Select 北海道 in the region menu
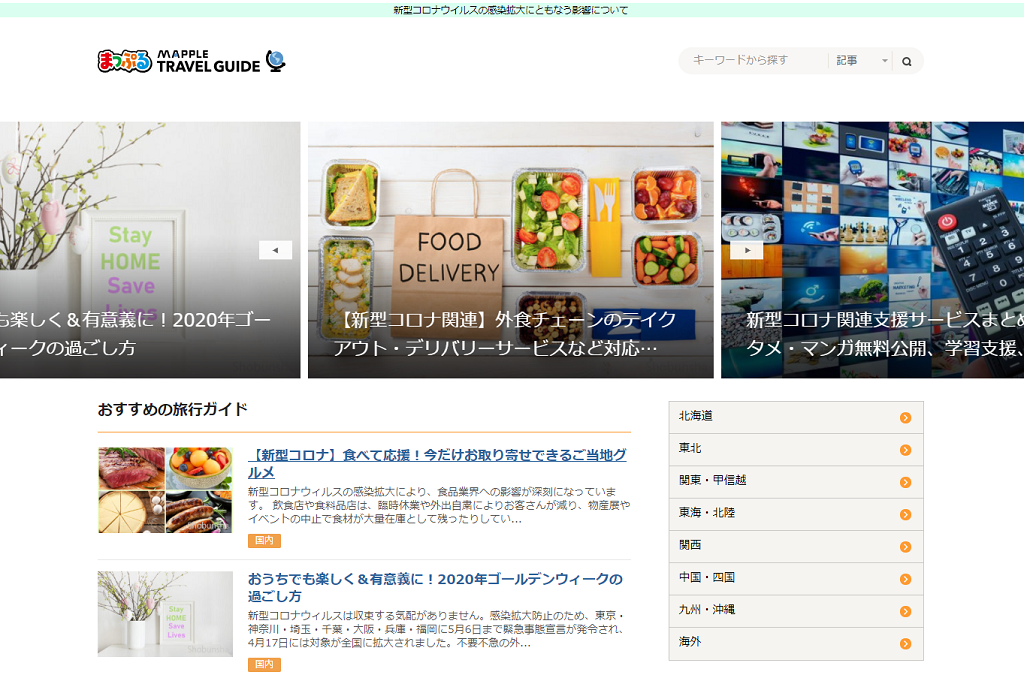 coord(796,417)
